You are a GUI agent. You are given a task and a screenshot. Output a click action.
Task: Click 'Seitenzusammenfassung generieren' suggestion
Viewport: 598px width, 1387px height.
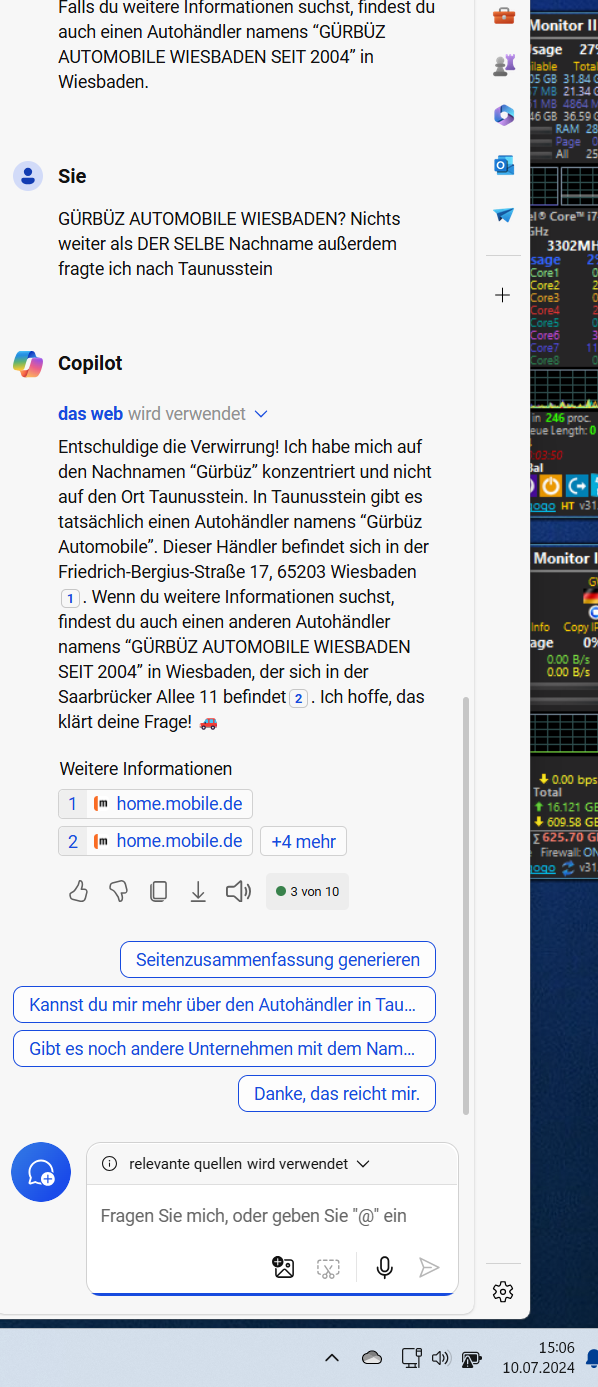pyautogui.click(x=278, y=960)
